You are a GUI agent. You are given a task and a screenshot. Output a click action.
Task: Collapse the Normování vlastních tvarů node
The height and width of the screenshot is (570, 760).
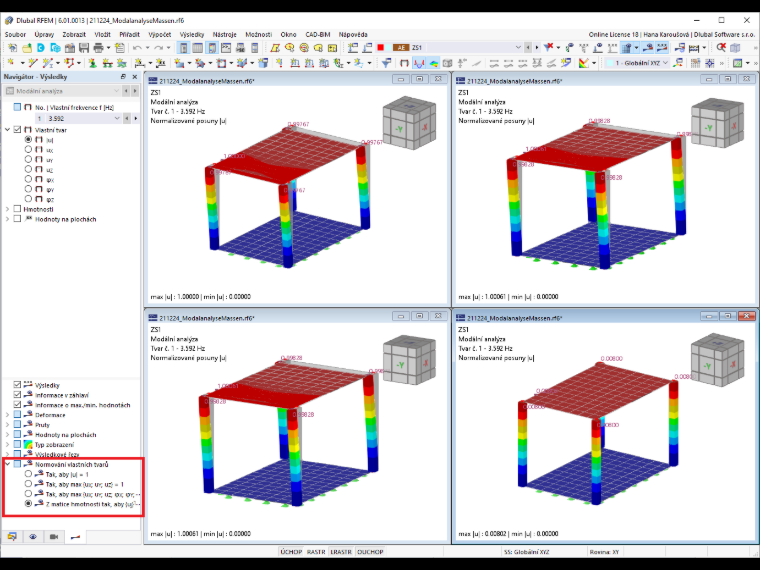point(7,464)
